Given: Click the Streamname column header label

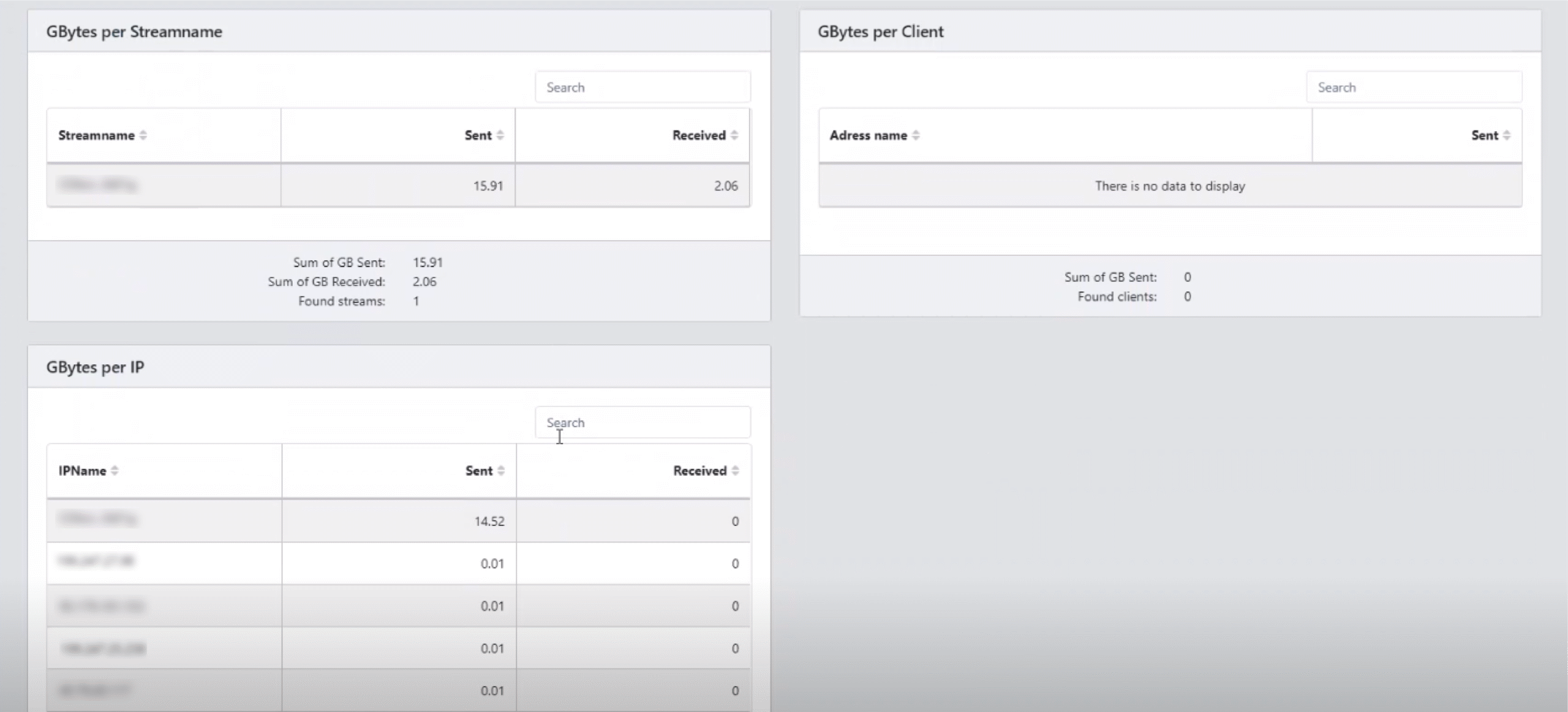Looking at the screenshot, I should 96,135.
